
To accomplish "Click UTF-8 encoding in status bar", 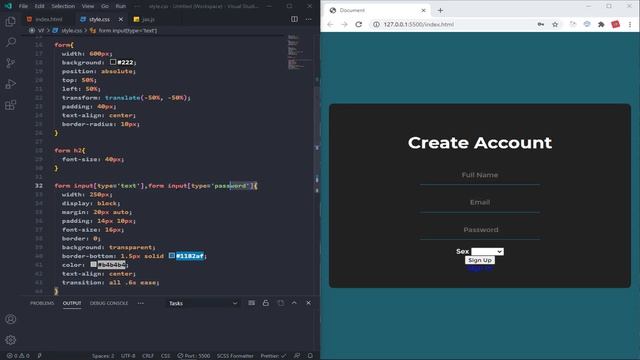I will tap(128, 356).
